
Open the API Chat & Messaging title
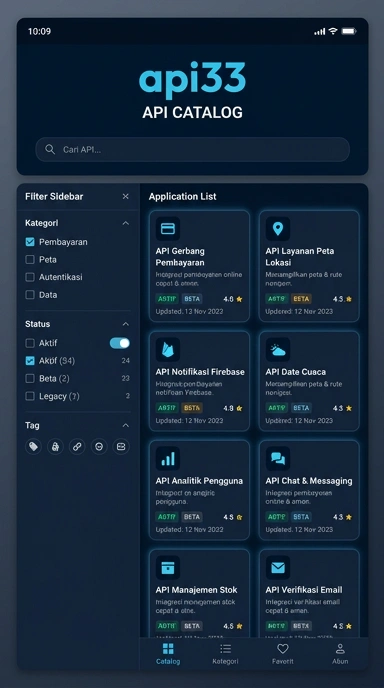pyautogui.click(x=309, y=481)
